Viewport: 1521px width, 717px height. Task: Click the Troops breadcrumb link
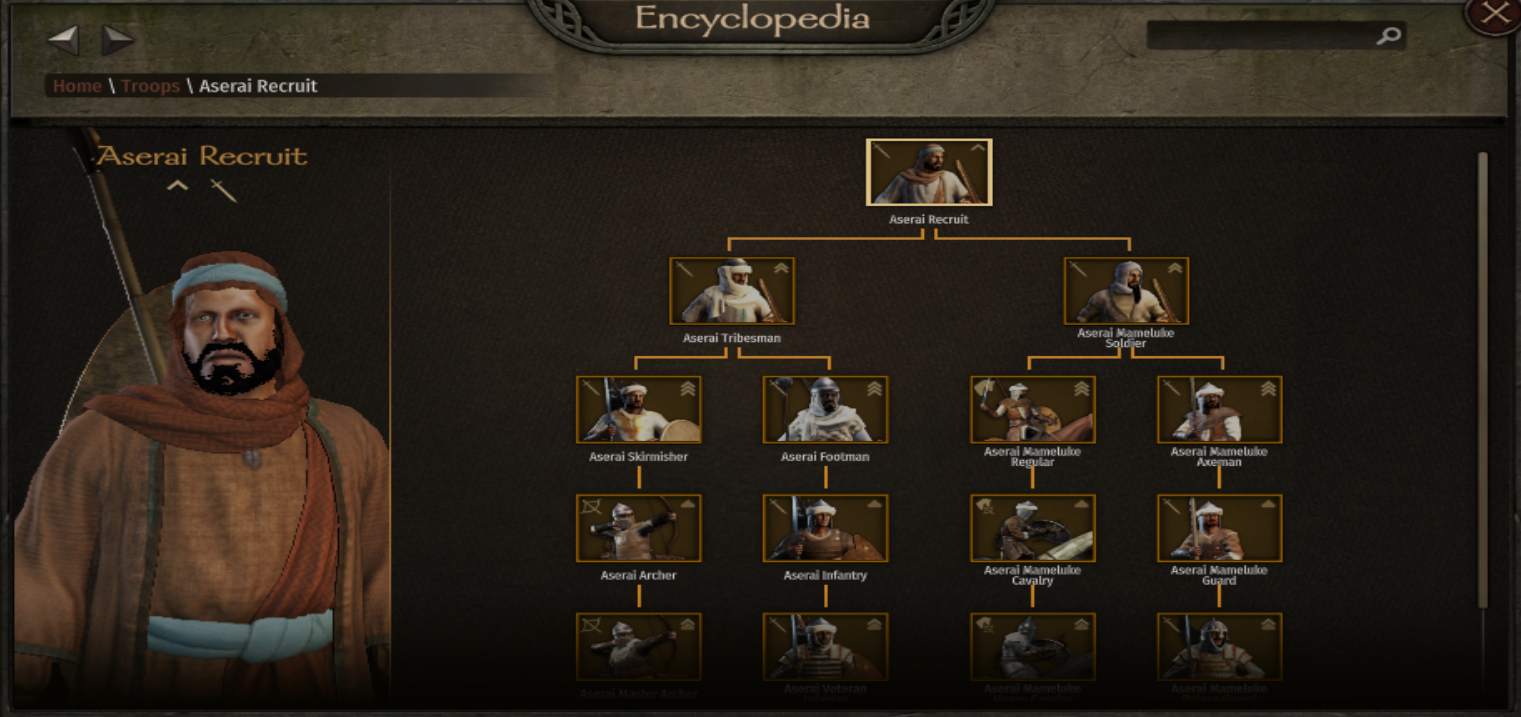(x=151, y=86)
